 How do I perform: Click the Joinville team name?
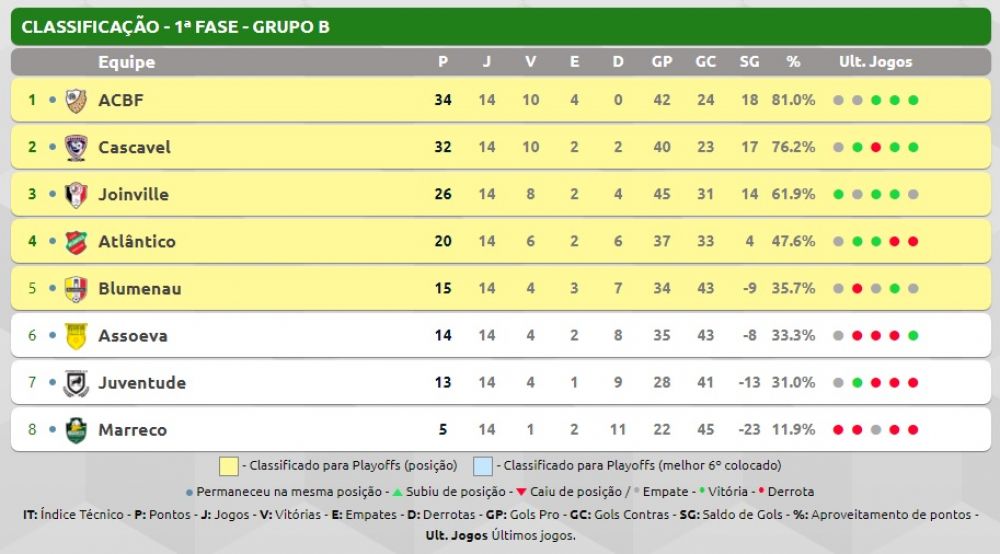(x=133, y=194)
